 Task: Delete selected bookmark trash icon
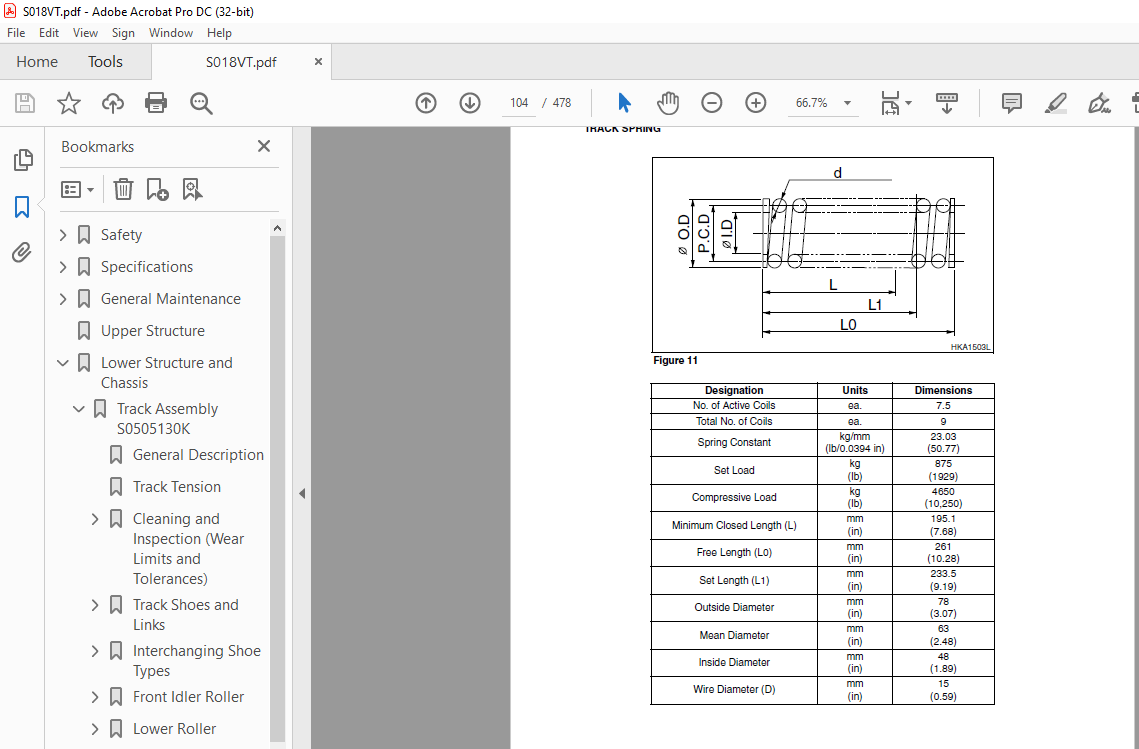click(x=123, y=190)
